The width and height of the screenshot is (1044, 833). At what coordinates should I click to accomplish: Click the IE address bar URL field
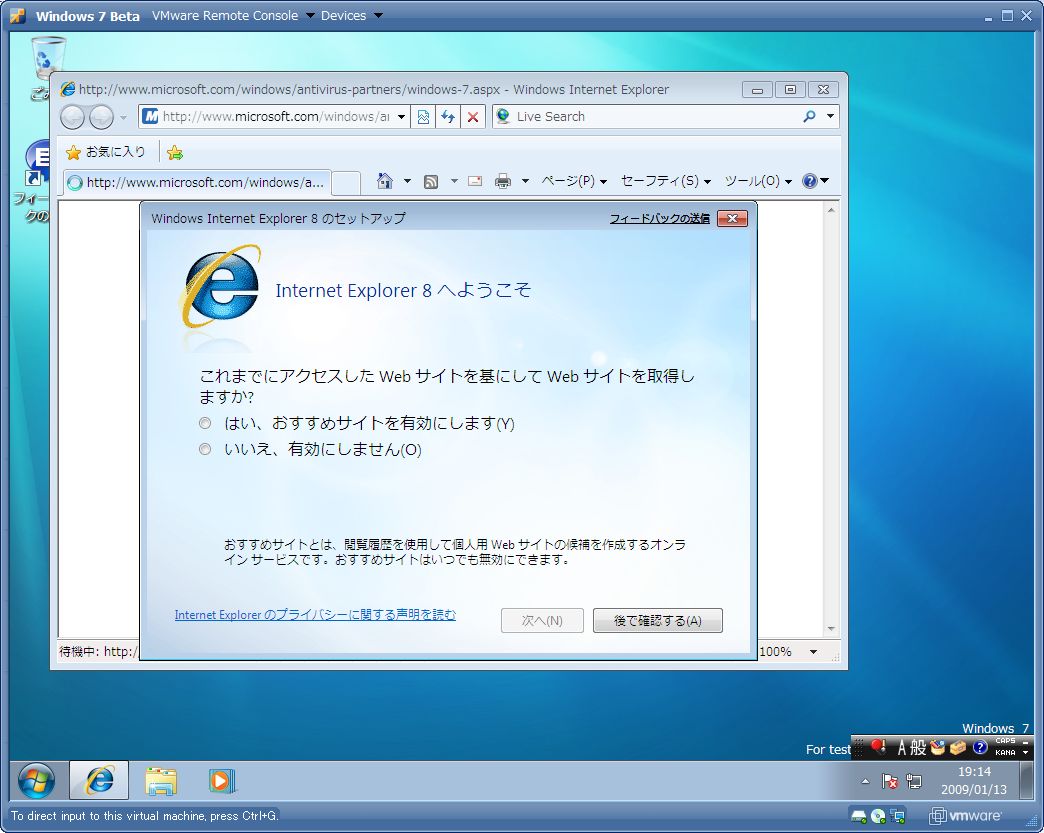(x=276, y=117)
